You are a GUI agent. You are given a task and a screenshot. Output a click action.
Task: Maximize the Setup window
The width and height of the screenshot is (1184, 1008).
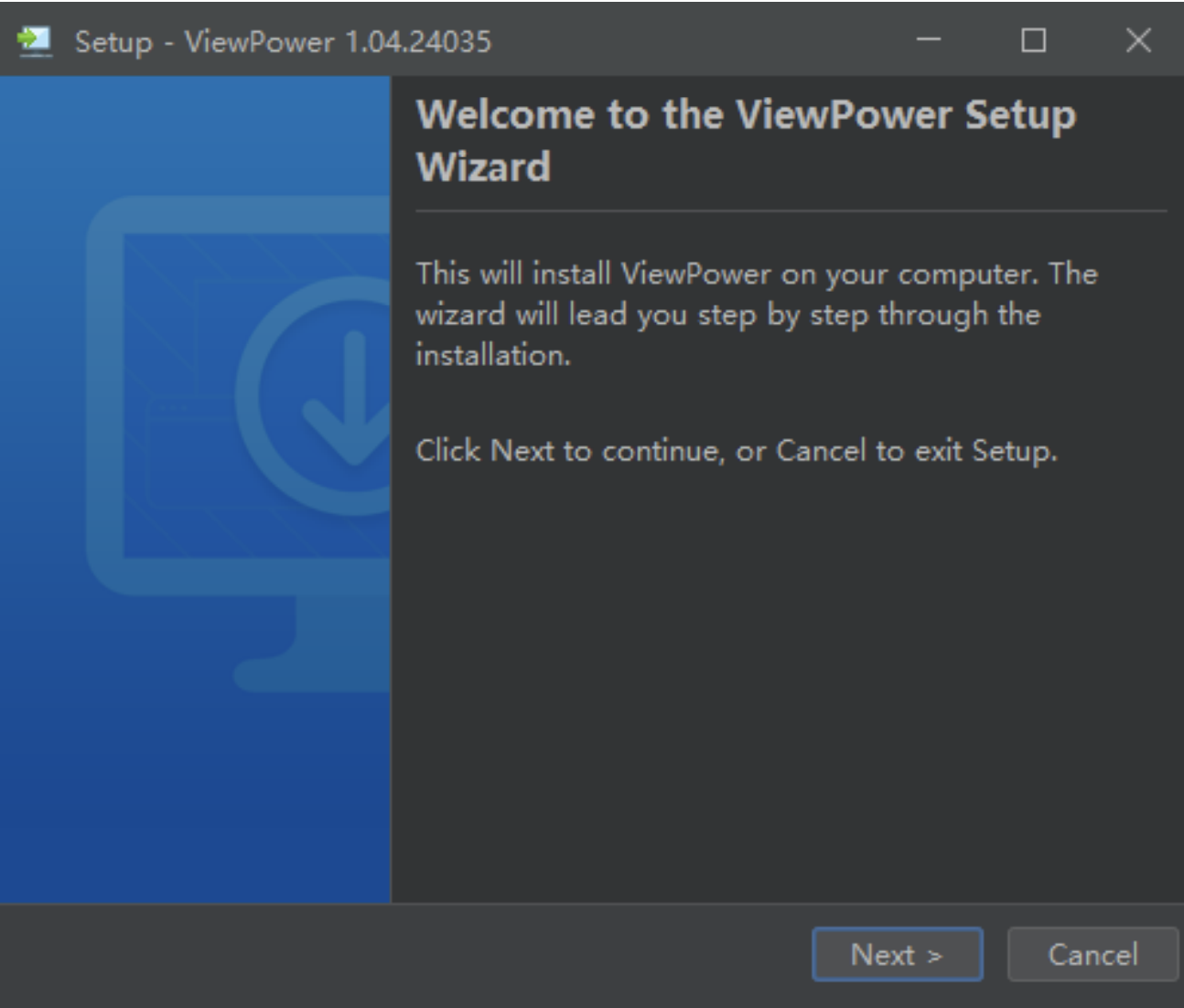tap(1033, 40)
